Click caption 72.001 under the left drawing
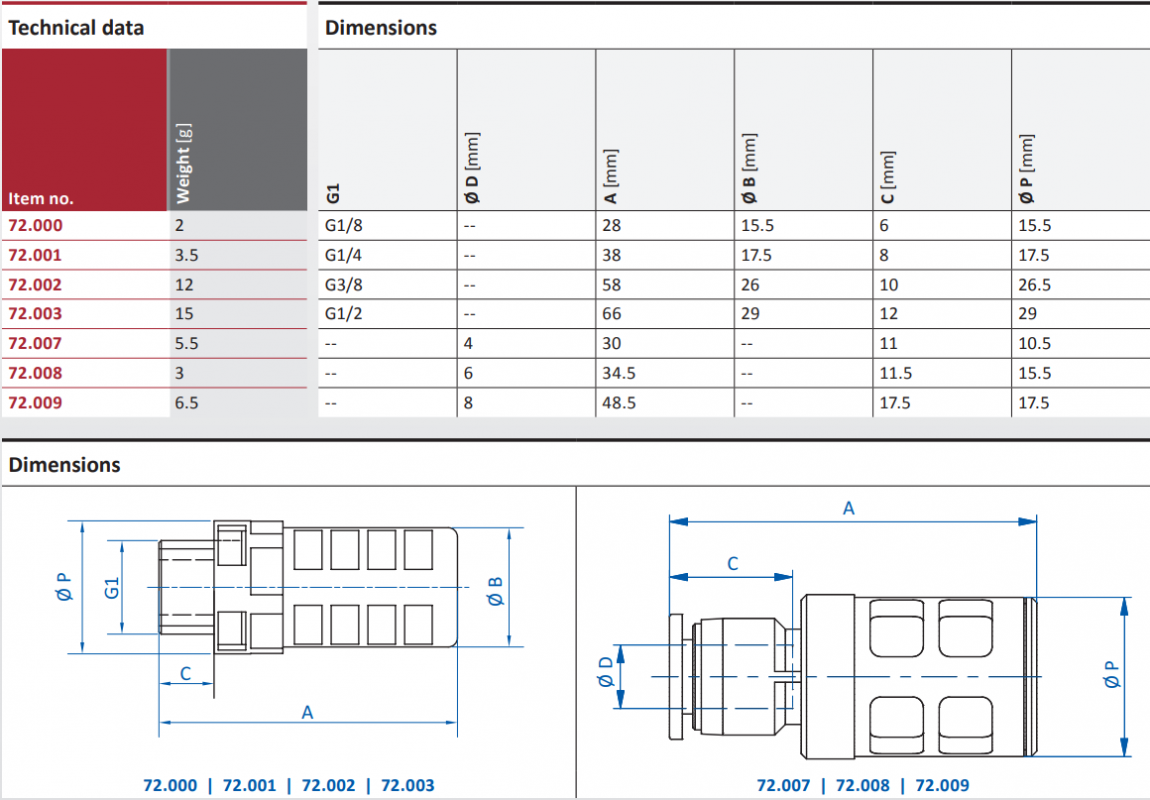 [249, 785]
